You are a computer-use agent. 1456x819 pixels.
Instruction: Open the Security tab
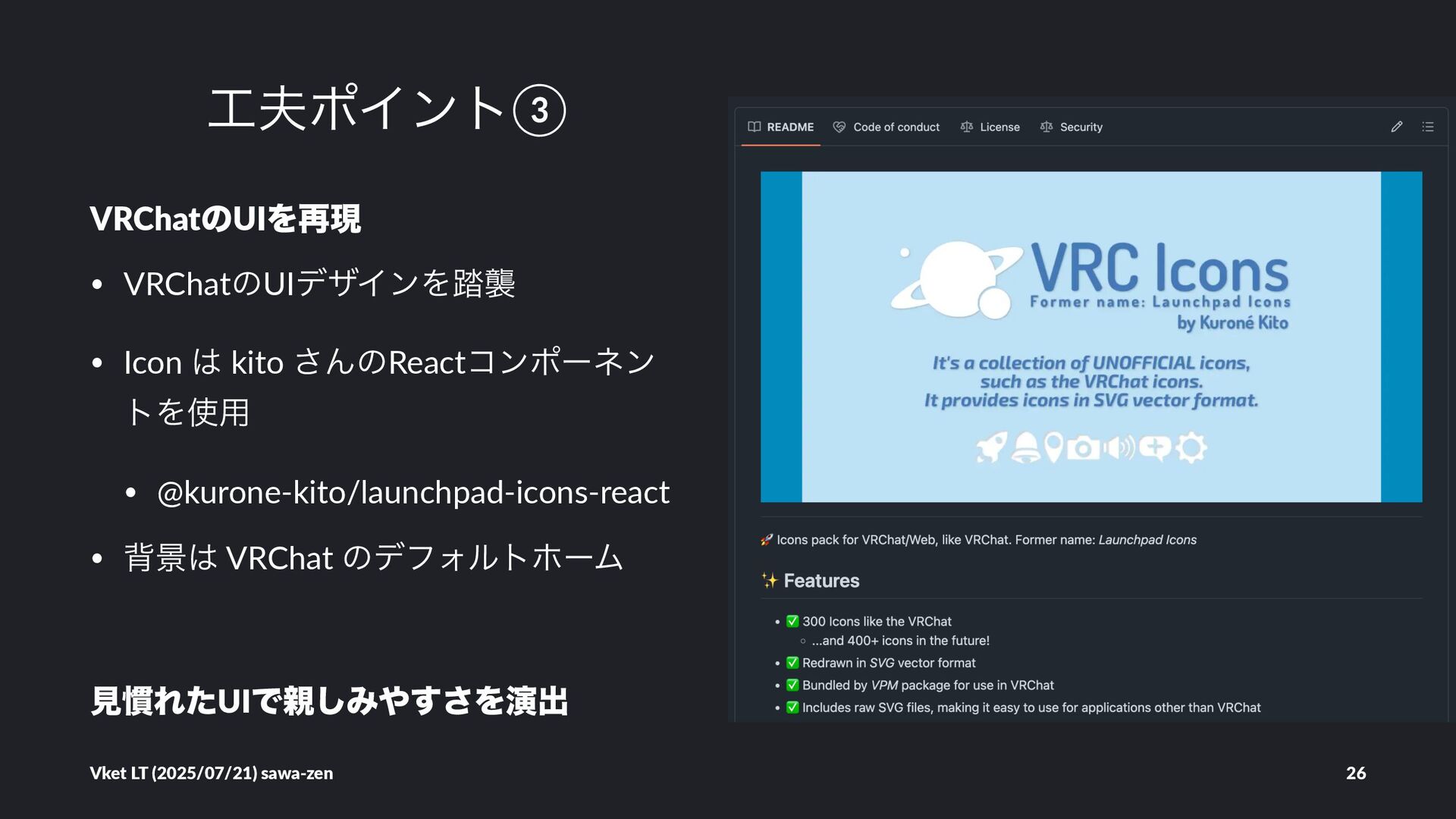click(x=1072, y=127)
